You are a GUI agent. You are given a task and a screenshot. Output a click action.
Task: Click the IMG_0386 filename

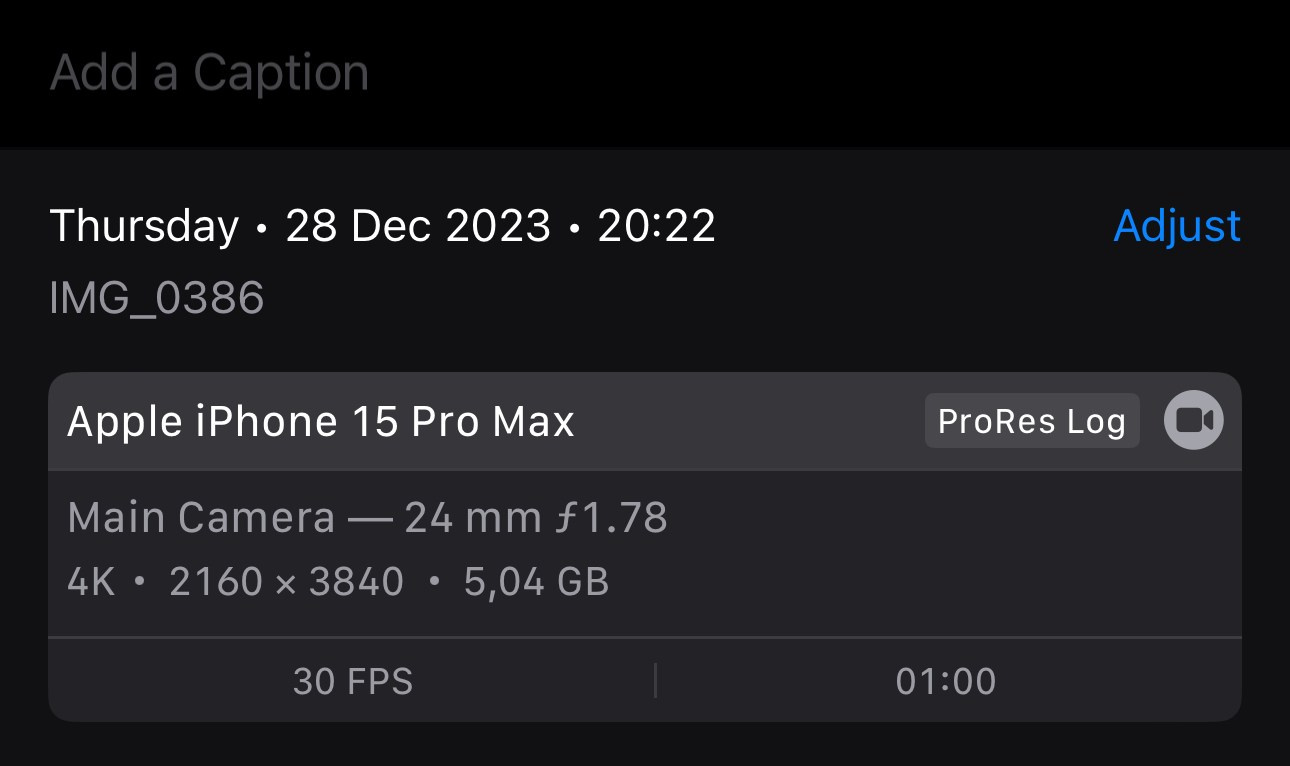[x=156, y=298]
